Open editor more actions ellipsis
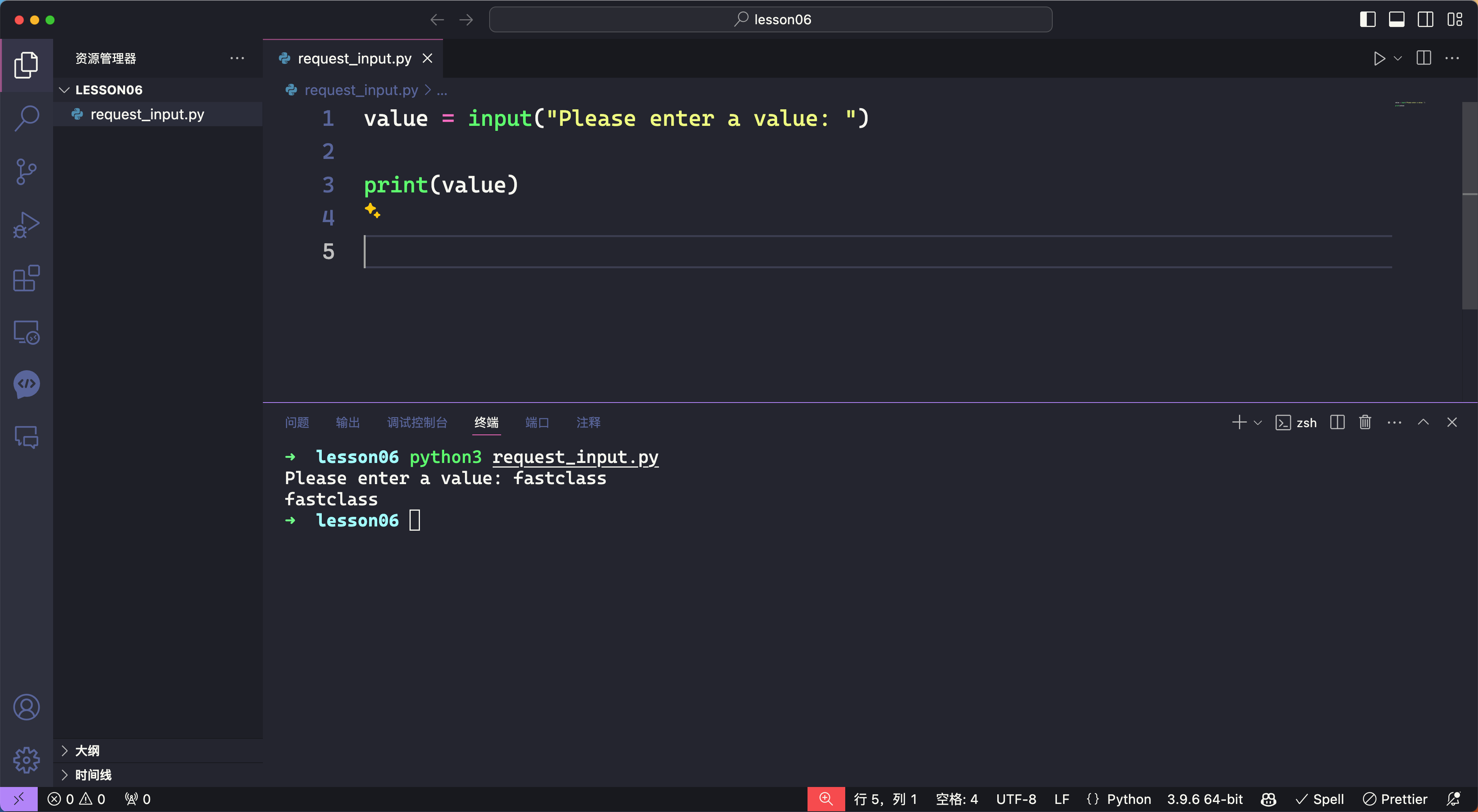This screenshot has height=812, width=1478. [x=1452, y=58]
